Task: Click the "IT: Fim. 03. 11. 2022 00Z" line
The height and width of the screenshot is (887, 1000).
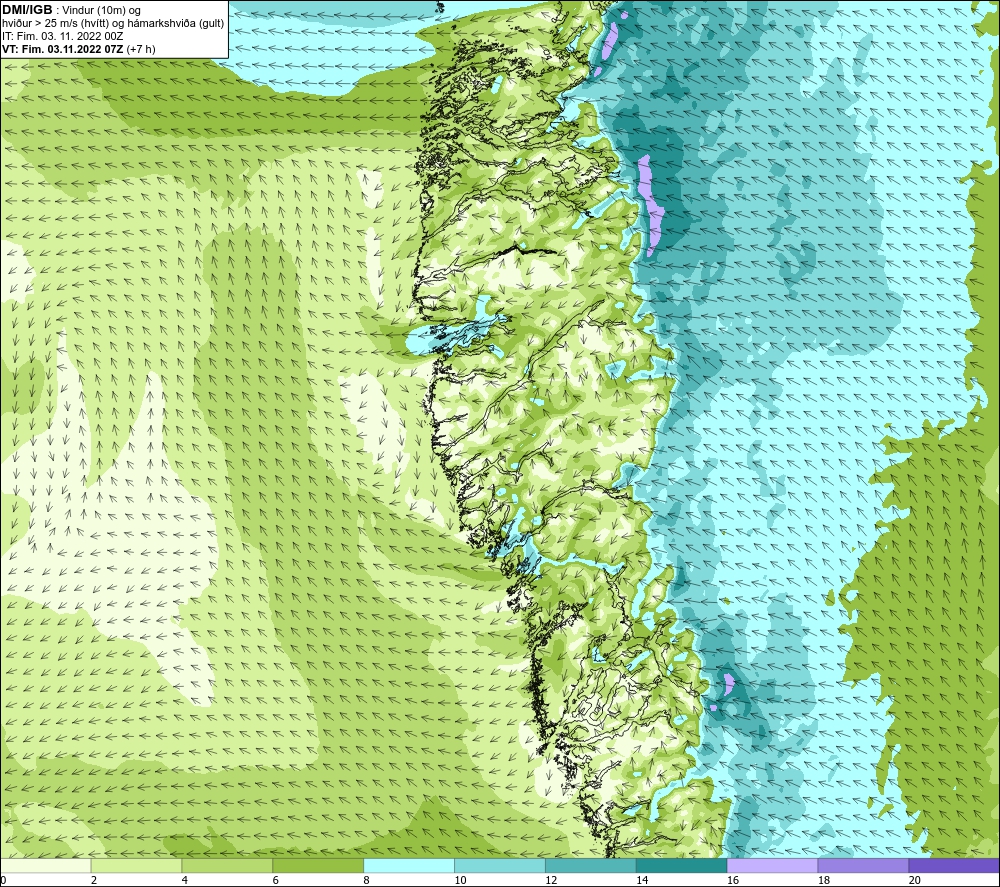Action: point(62,36)
